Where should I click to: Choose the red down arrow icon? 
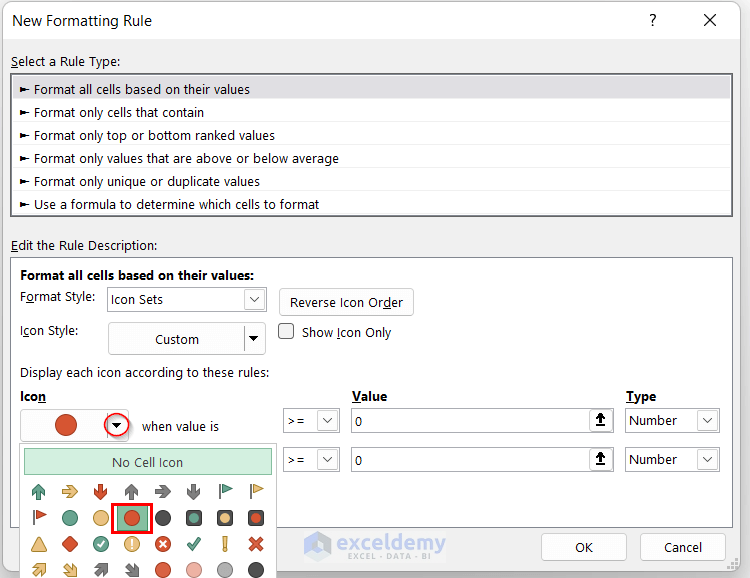101,491
